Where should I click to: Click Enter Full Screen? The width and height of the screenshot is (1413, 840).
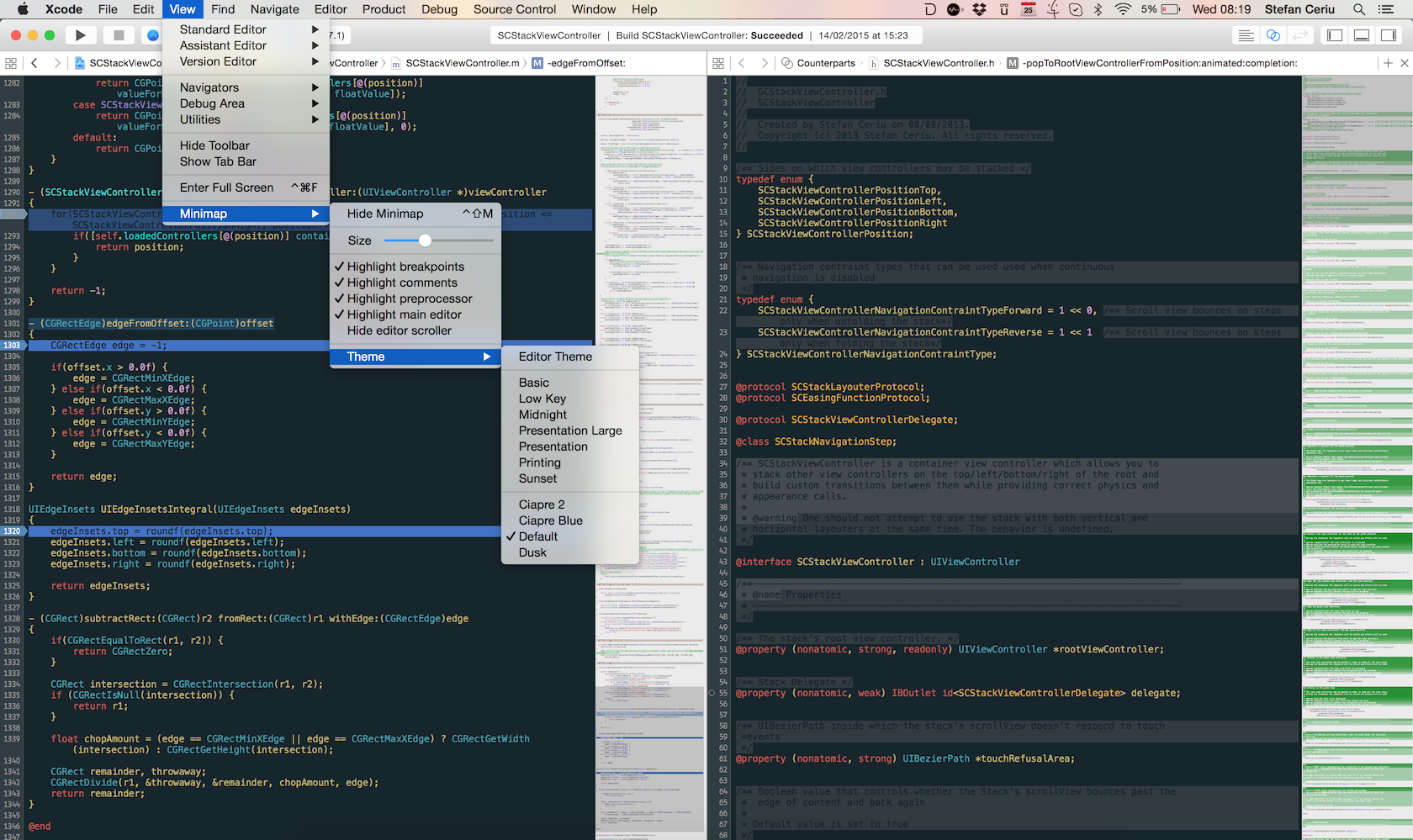[227, 188]
